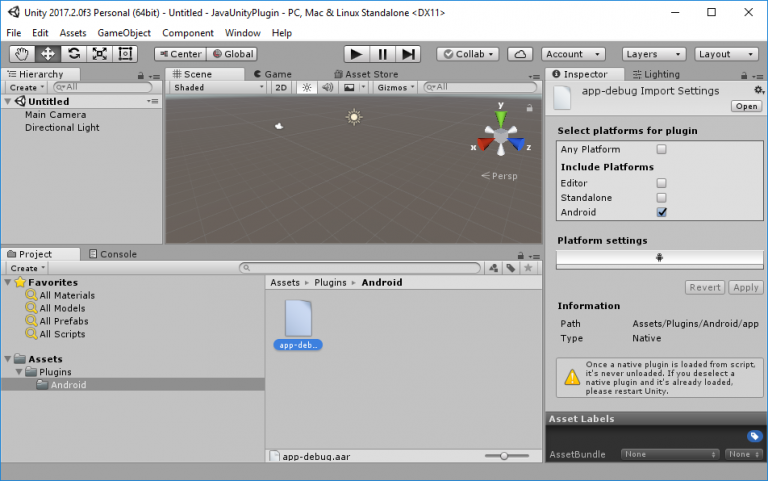Search assets by label icon
The height and width of the screenshot is (481, 768).
click(x=511, y=268)
